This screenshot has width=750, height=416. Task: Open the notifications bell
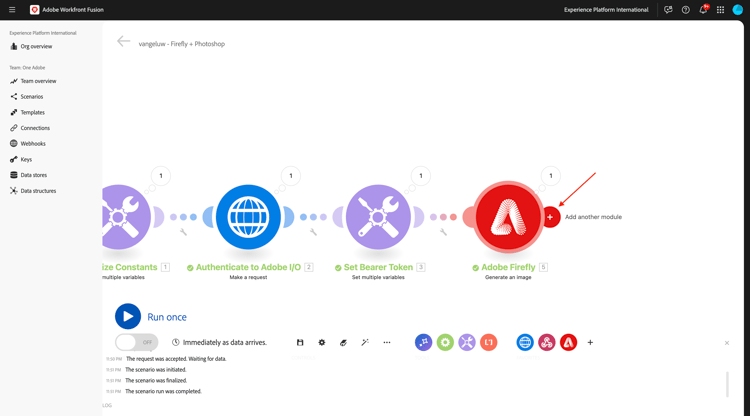703,10
